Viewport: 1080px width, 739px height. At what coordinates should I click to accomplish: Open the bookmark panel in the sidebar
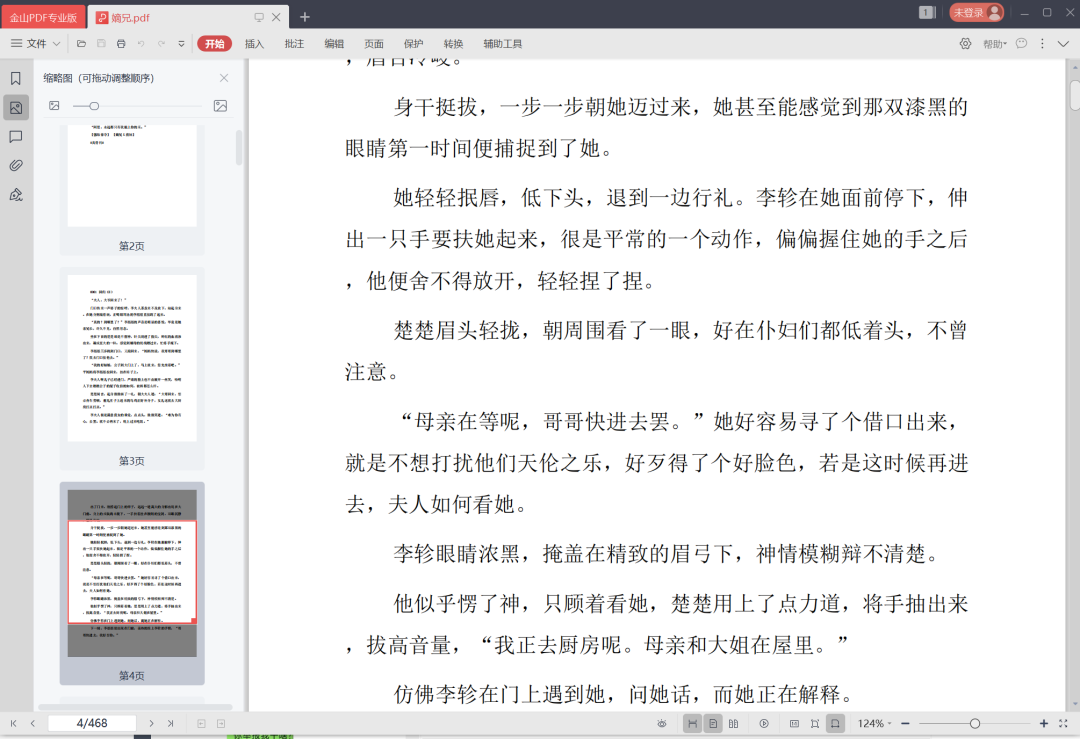16,78
